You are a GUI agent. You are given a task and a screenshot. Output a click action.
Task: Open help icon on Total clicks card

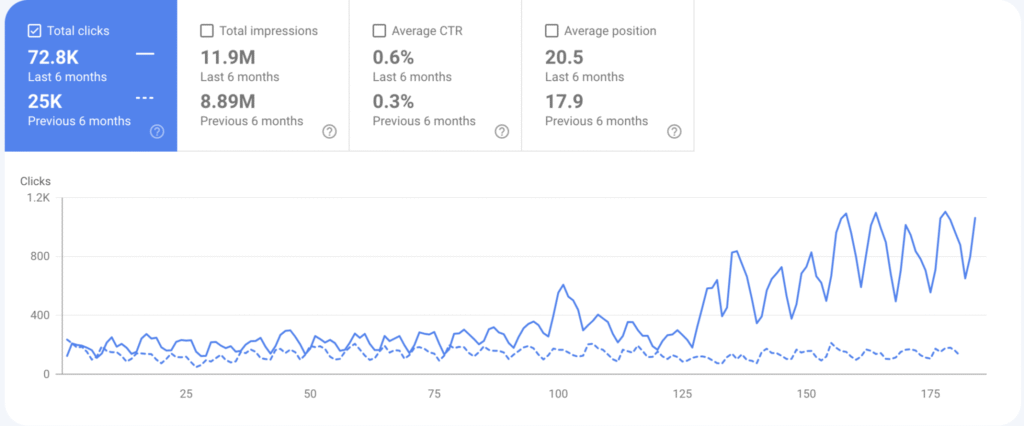click(157, 131)
